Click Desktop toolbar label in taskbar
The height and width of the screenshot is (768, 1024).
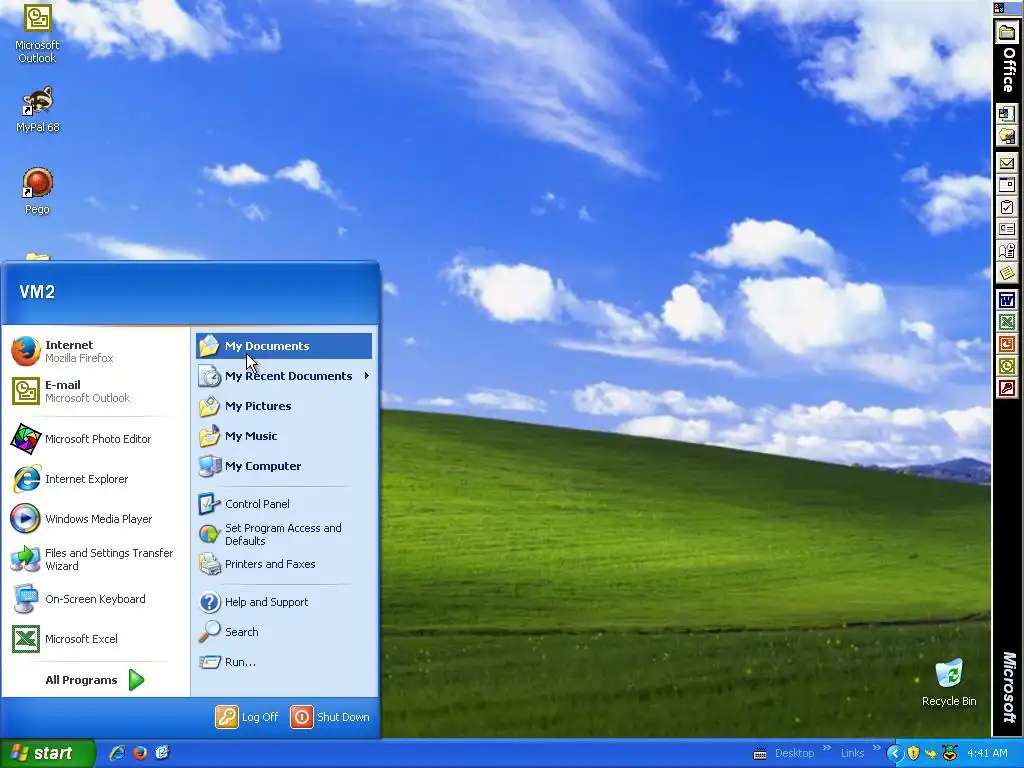(794, 754)
